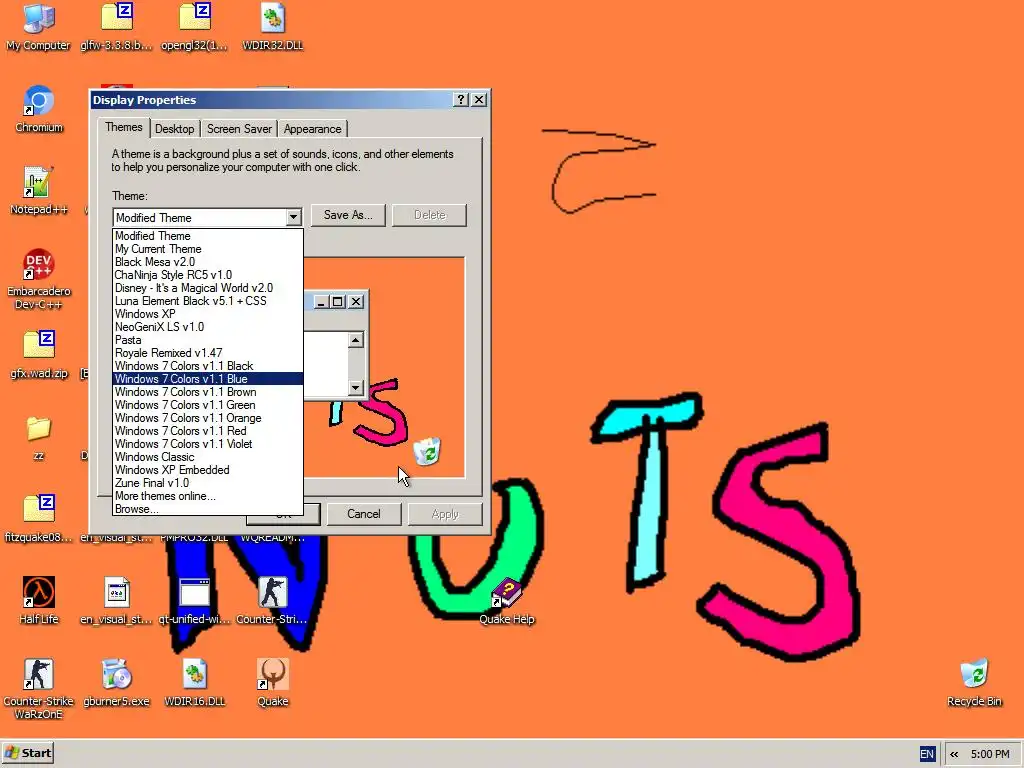Collapse the Theme dropdown arrow

(x=293, y=217)
